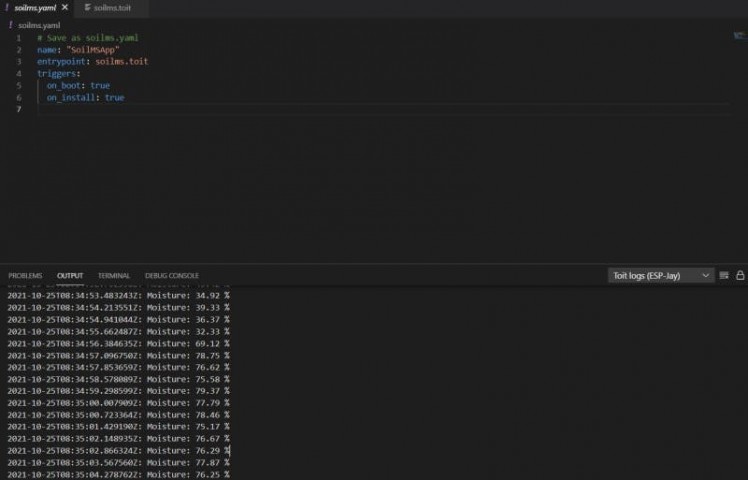Click log entry Moisture: 69.12 %
This screenshot has height=480, width=748.
click(118, 344)
